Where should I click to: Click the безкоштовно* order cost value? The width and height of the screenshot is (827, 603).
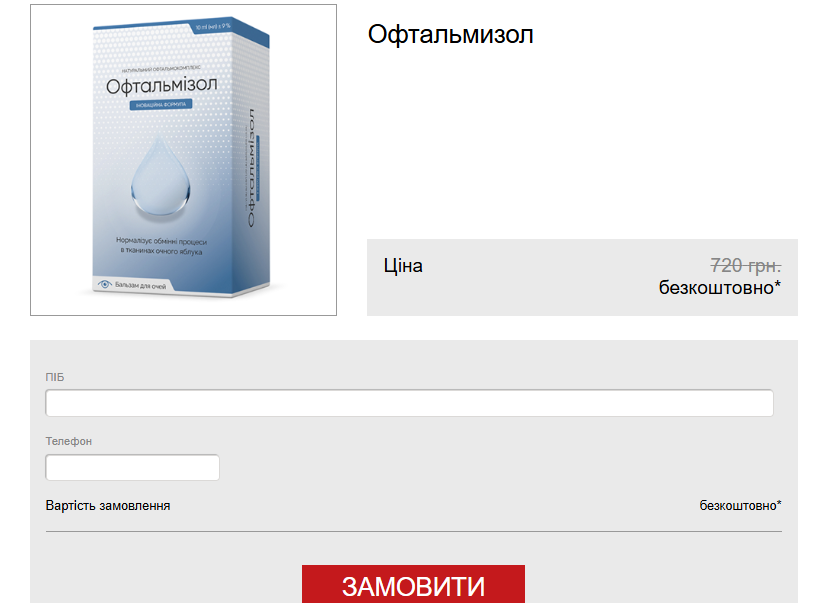point(740,505)
